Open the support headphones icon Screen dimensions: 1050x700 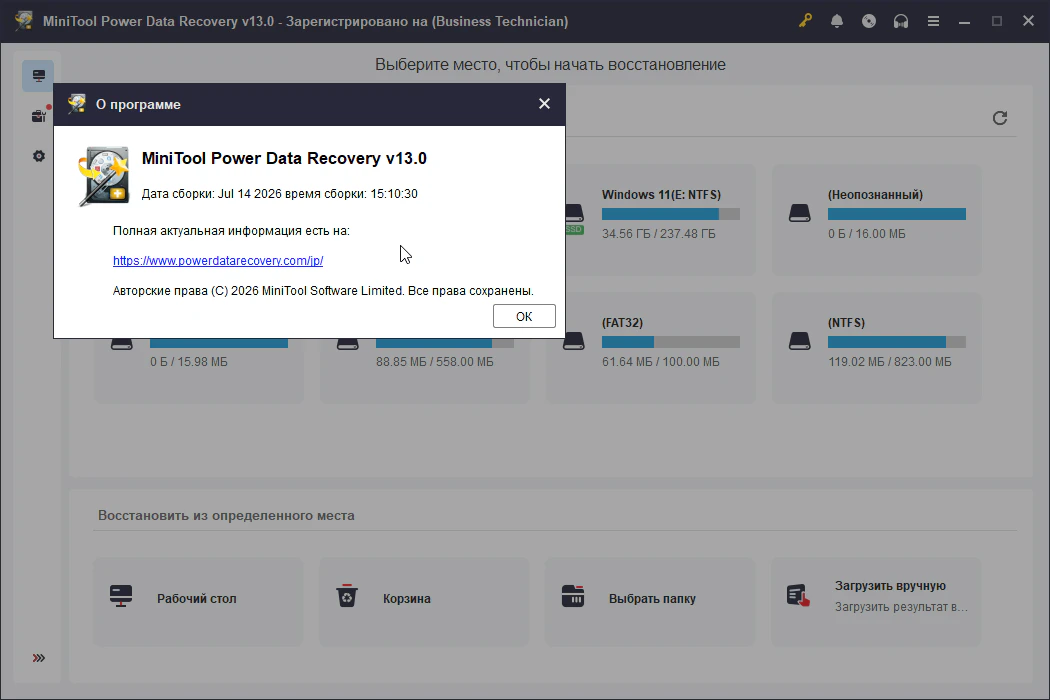tap(901, 21)
